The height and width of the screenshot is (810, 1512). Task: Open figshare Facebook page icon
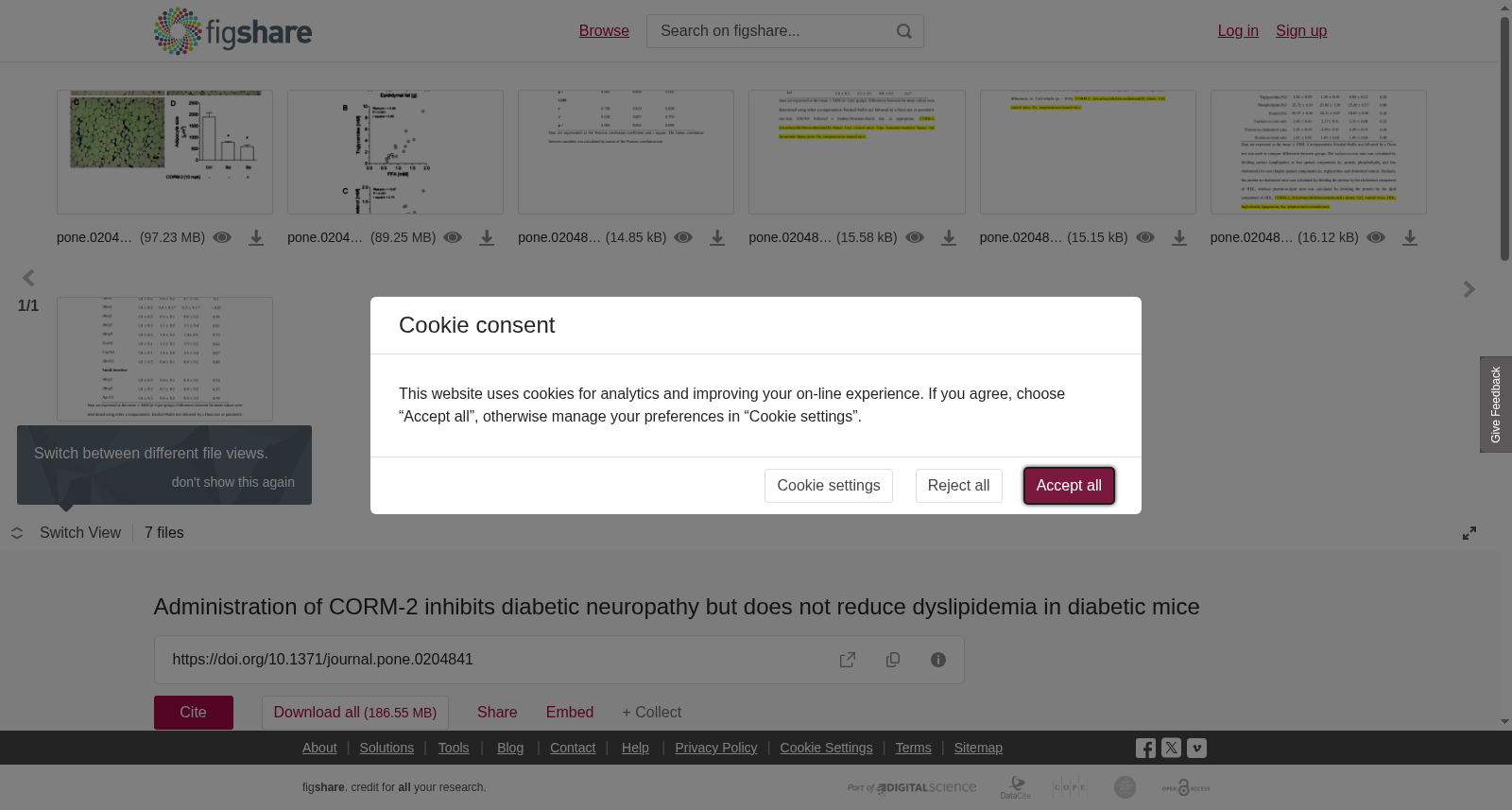click(x=1145, y=749)
